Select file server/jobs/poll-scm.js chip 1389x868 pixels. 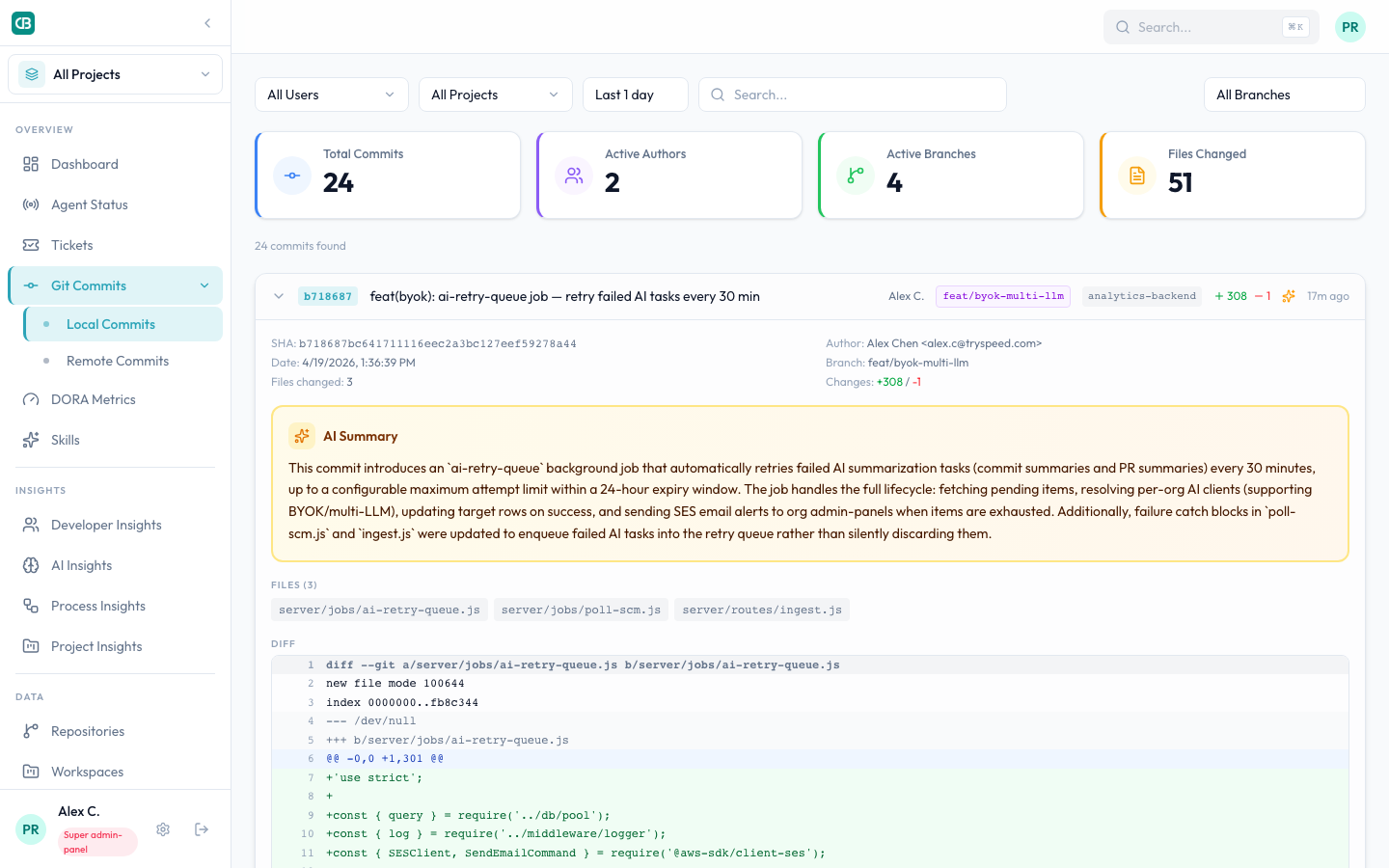pos(581,610)
